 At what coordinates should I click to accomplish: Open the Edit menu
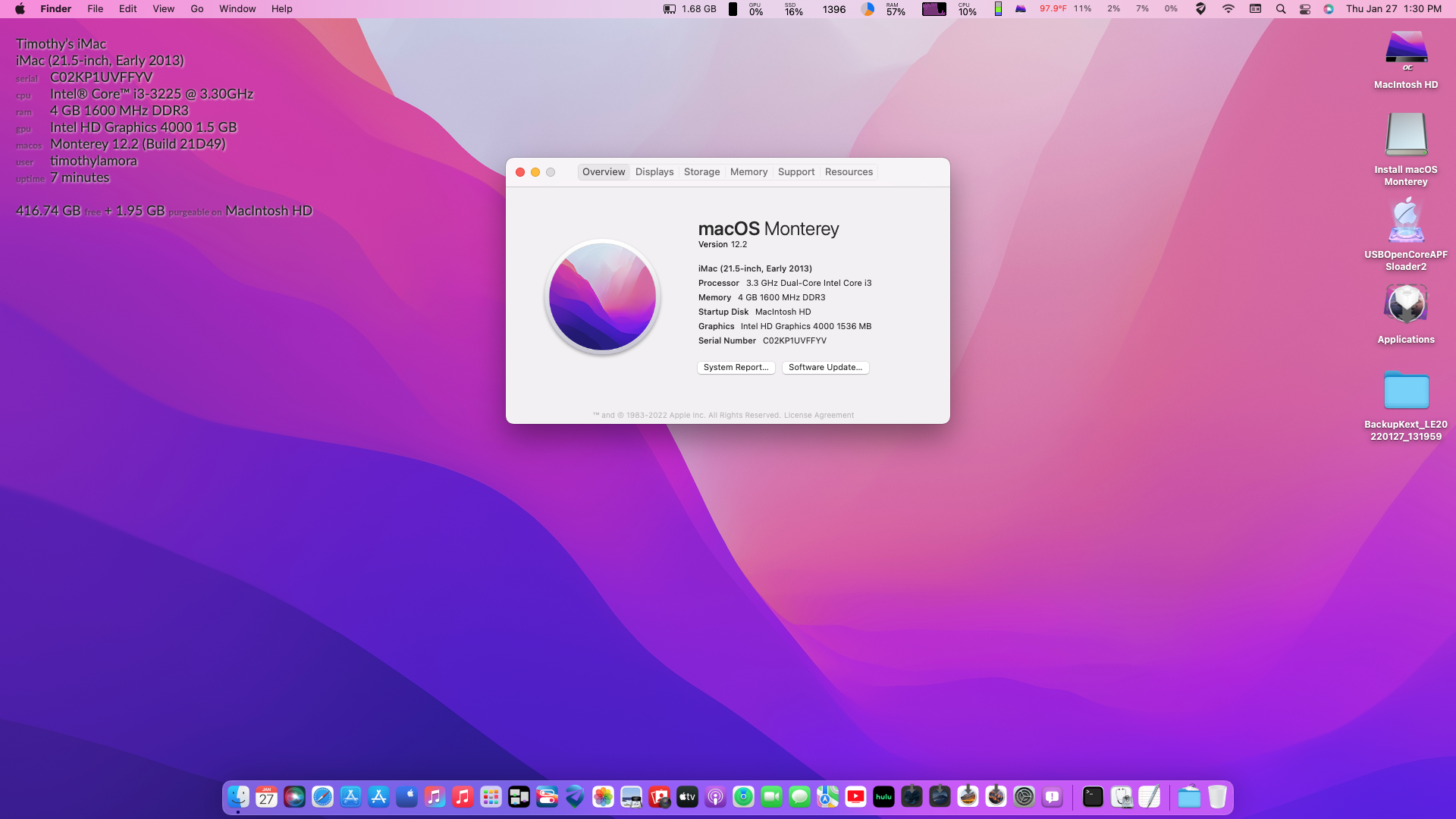(x=128, y=9)
